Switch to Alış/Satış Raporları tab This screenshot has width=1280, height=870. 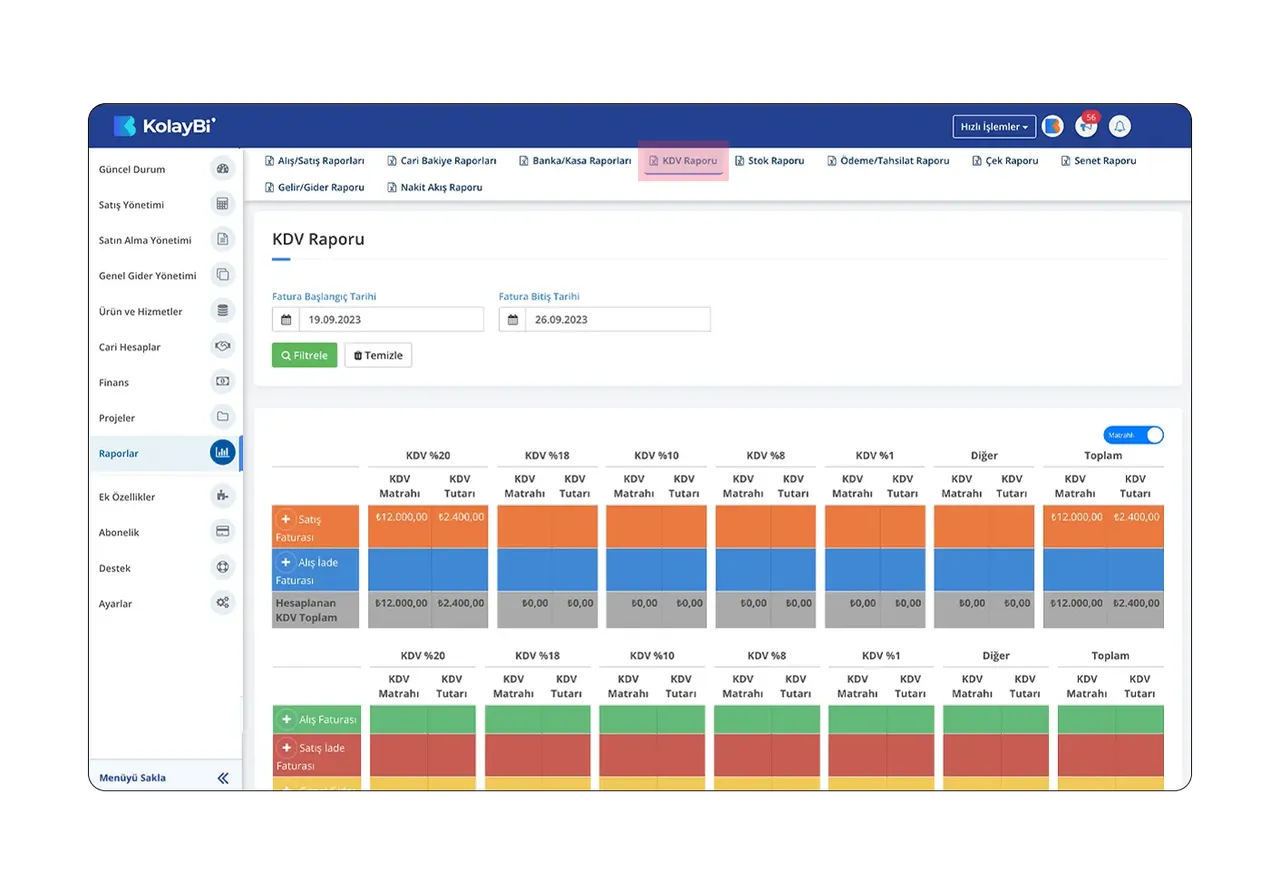[x=314, y=161]
